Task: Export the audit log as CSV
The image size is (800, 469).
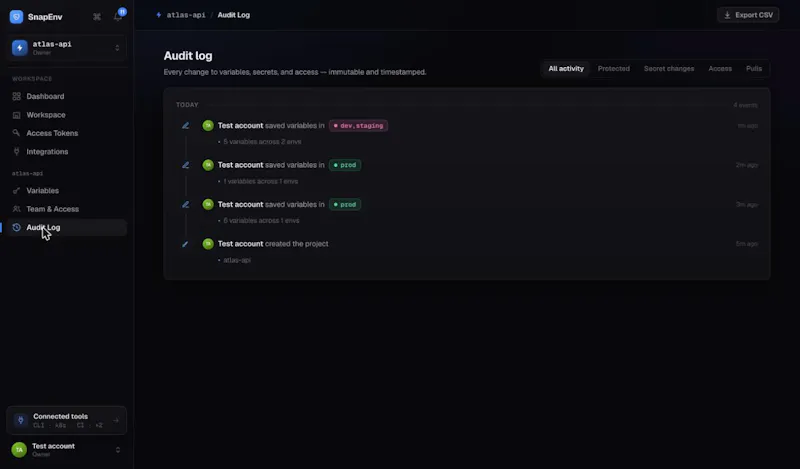Action: click(x=748, y=15)
